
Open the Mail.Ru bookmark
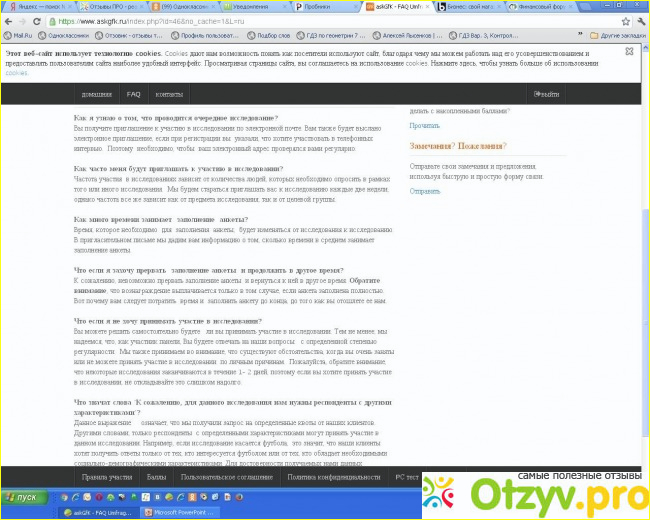click(22, 34)
